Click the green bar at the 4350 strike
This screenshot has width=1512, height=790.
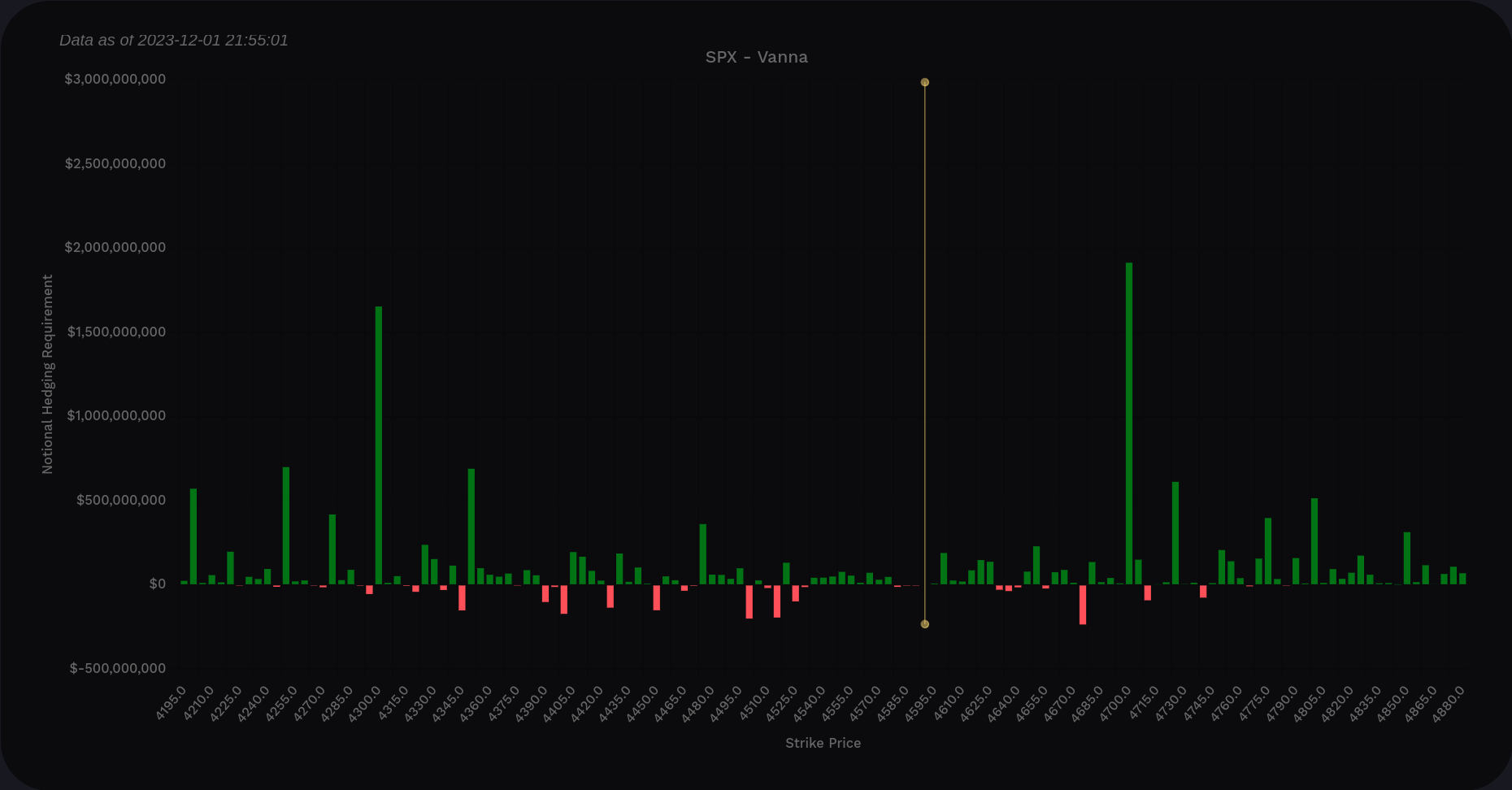coord(471,527)
